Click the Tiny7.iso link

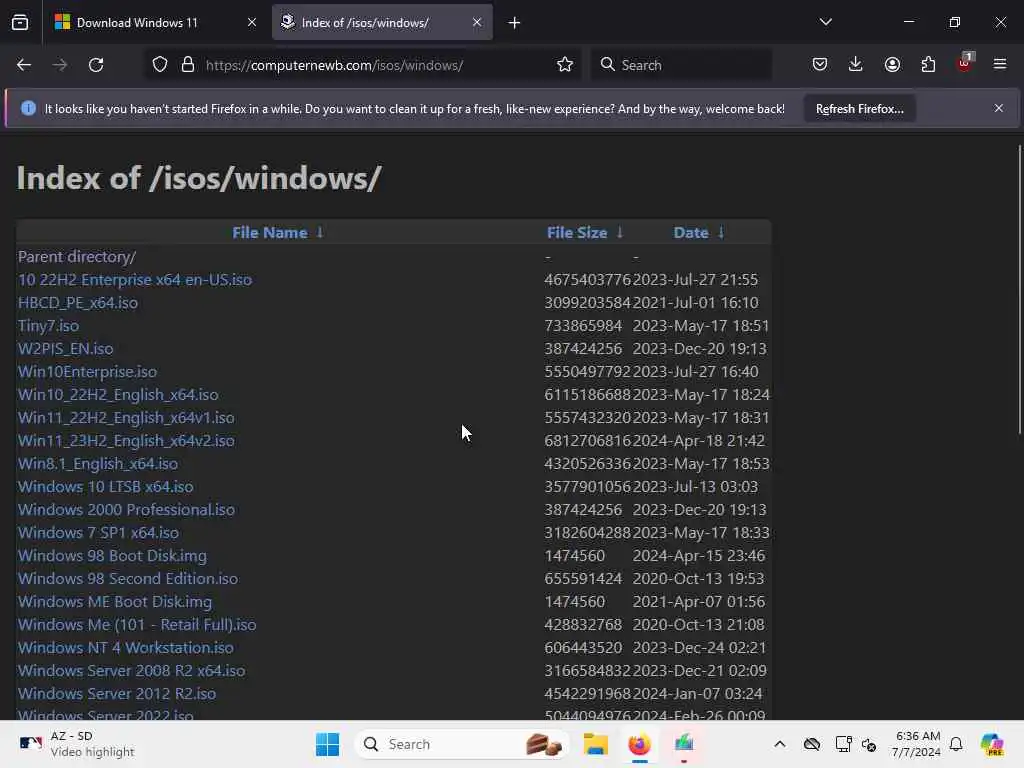pyautogui.click(x=48, y=326)
